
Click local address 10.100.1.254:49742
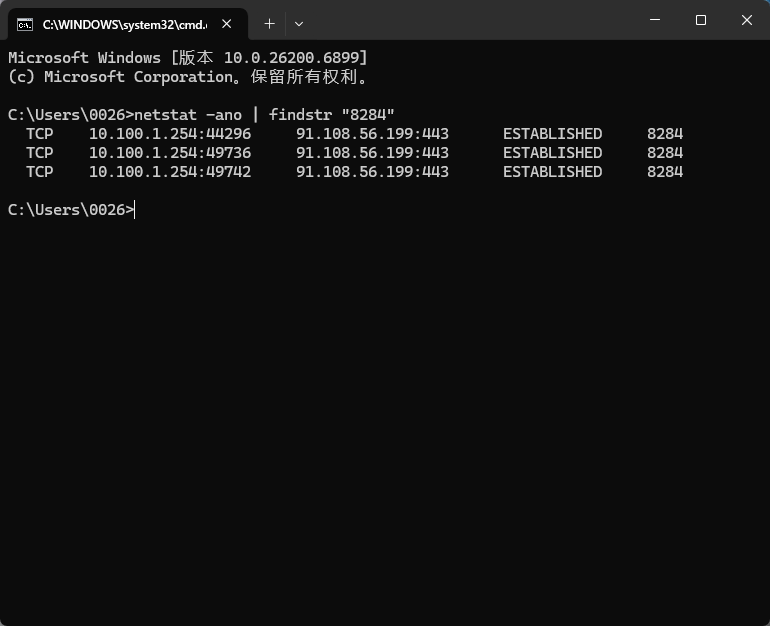(169, 172)
